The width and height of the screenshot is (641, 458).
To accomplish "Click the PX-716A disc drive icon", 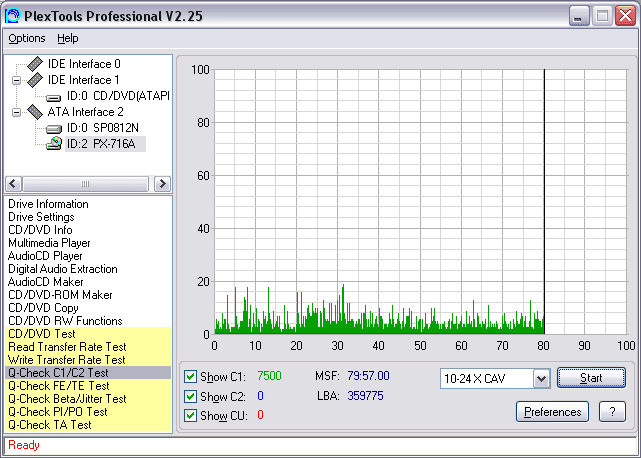I will coord(54,144).
